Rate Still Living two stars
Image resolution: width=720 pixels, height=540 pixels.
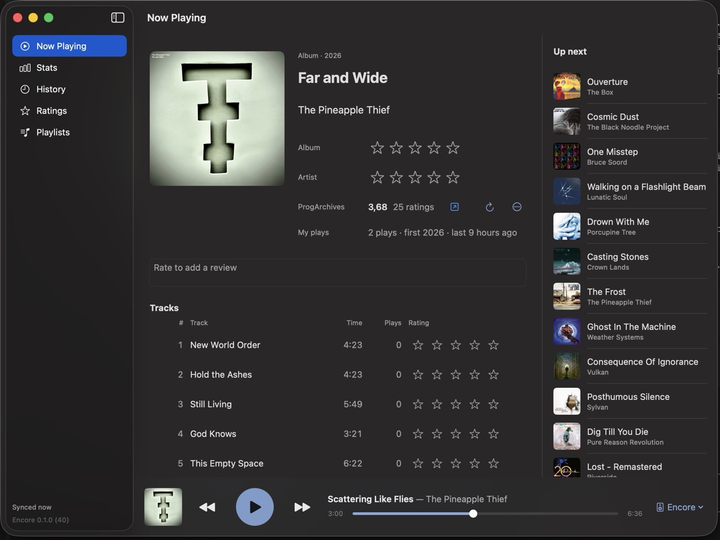point(437,404)
